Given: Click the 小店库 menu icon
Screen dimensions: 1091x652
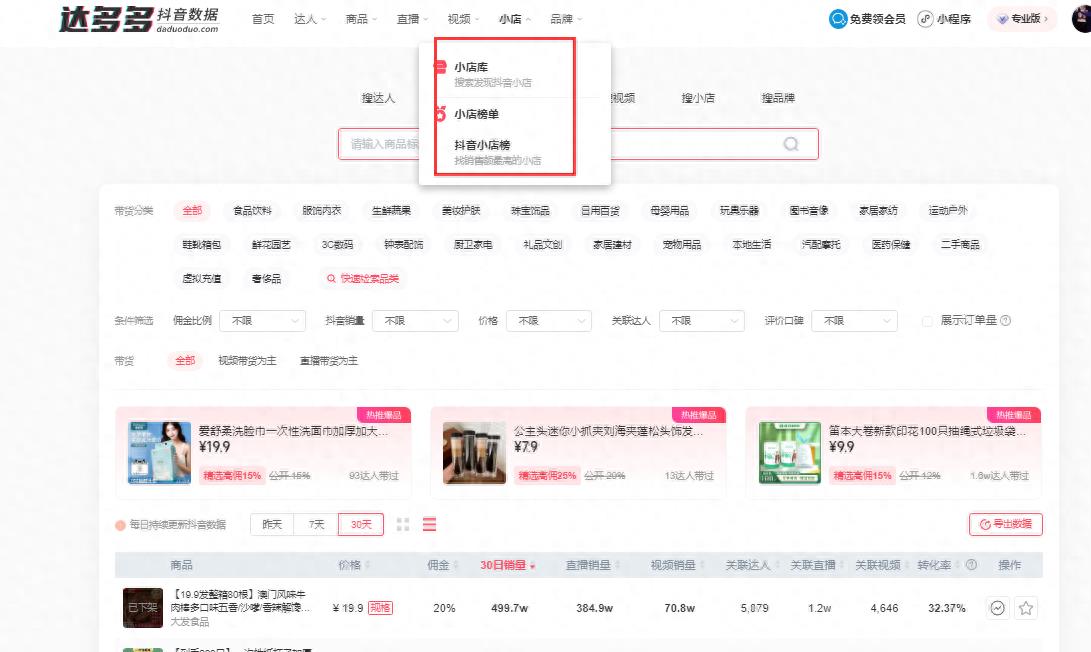Looking at the screenshot, I should 440,67.
